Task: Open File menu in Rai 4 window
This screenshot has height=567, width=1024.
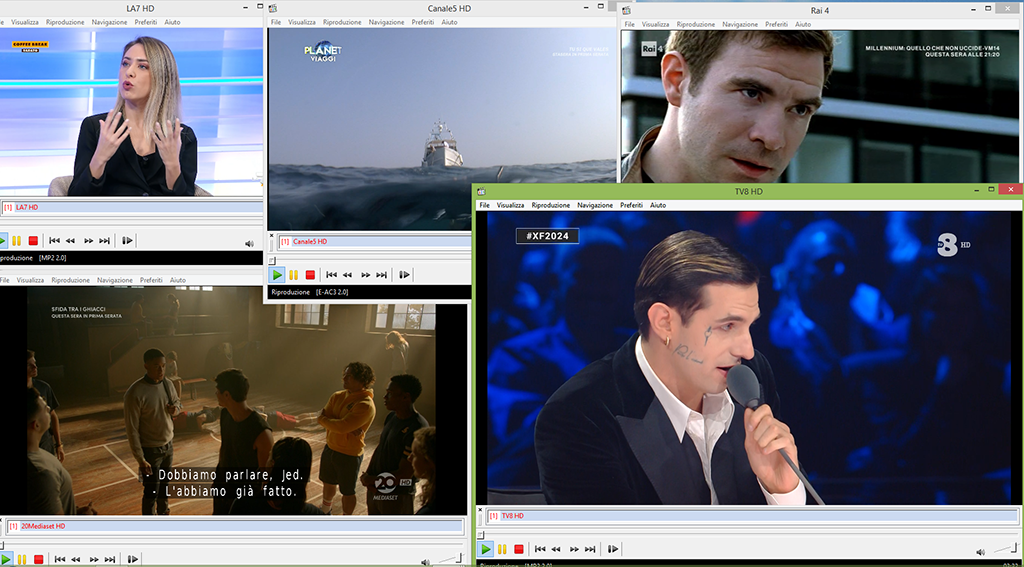Action: coord(629,24)
